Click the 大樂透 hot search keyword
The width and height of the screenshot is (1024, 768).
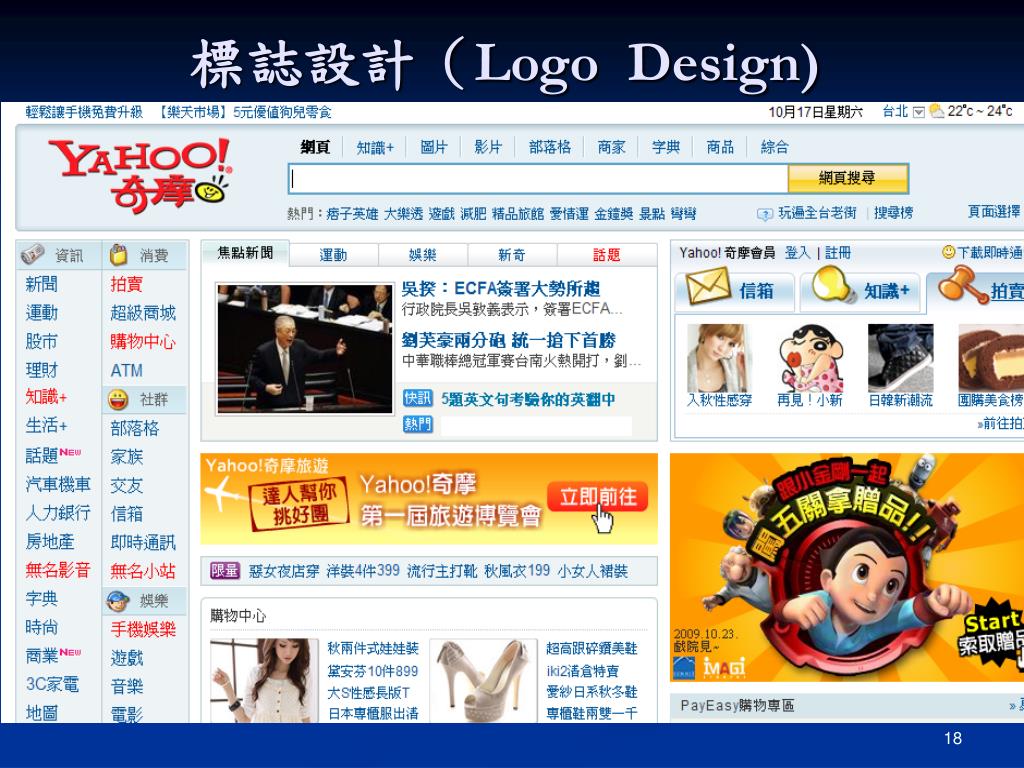(404, 214)
